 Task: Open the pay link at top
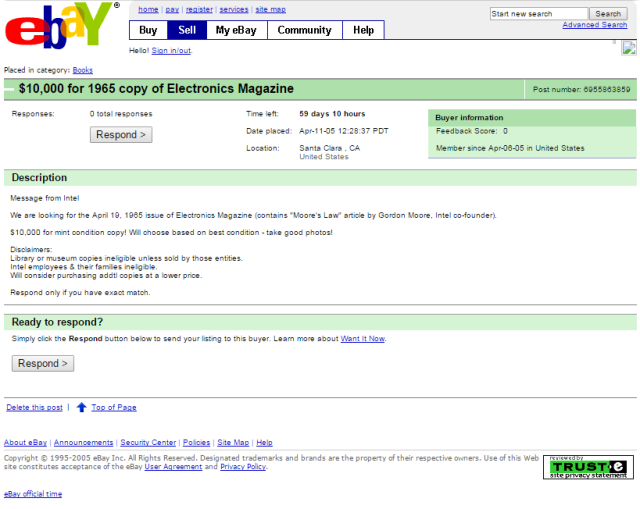click(x=172, y=9)
